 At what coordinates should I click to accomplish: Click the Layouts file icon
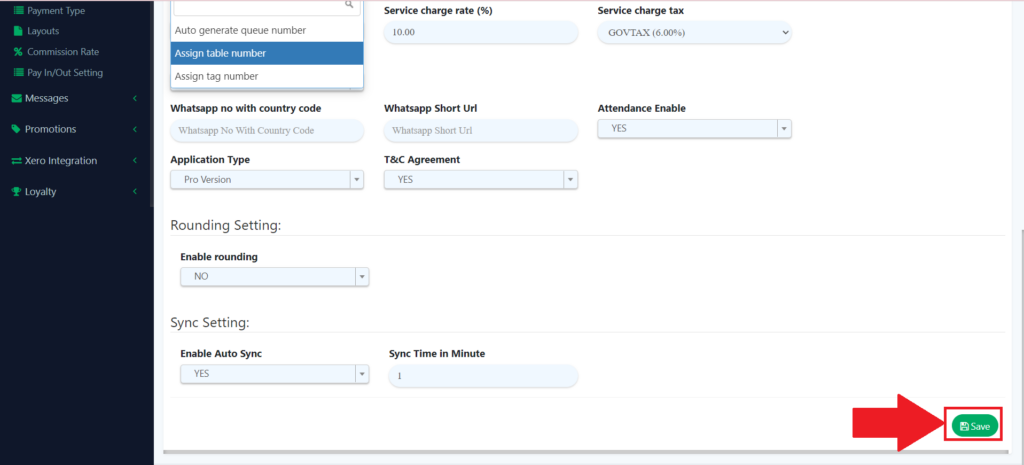tap(18, 31)
